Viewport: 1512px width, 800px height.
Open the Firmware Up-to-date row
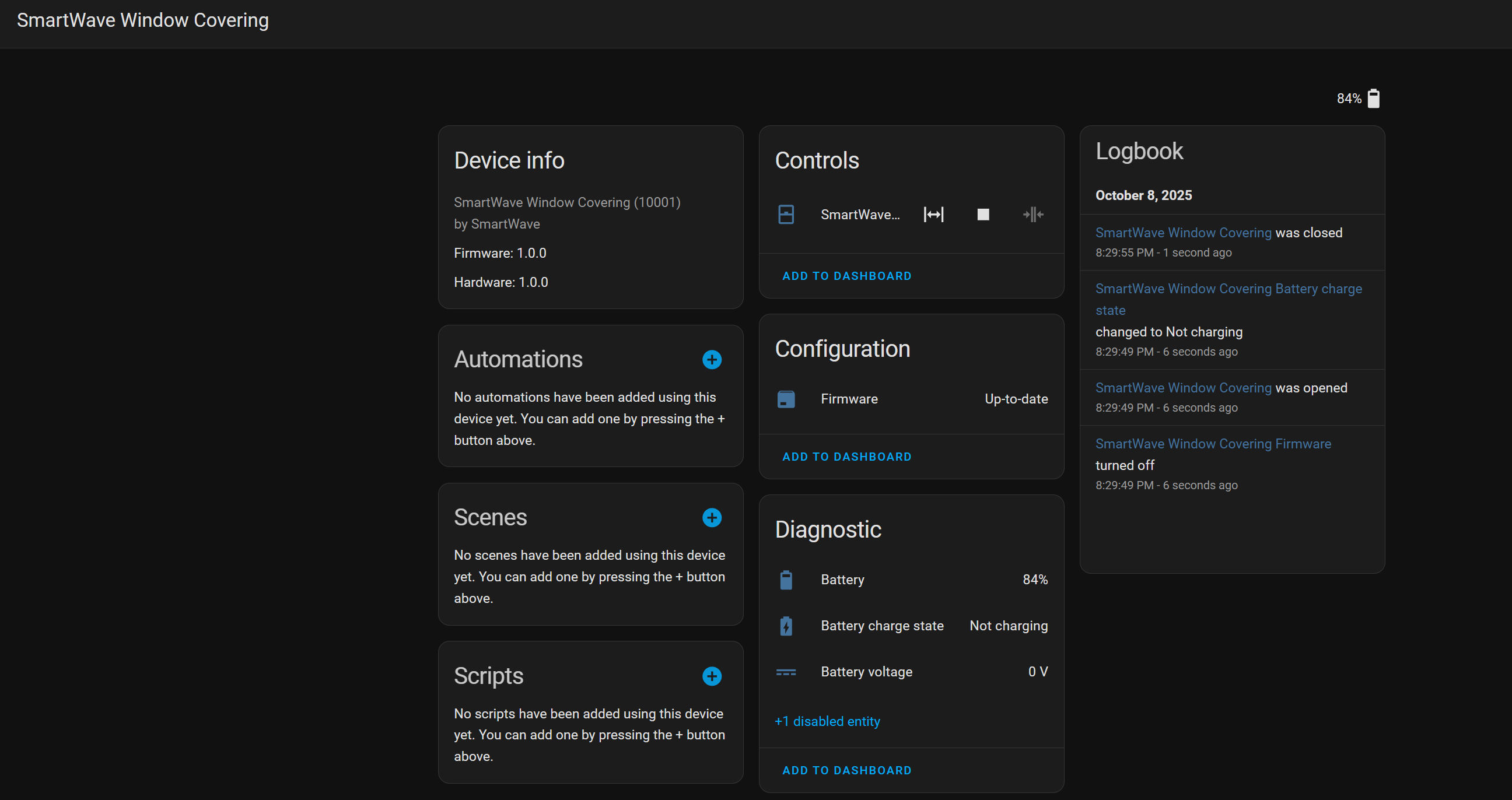pyautogui.click(x=911, y=399)
